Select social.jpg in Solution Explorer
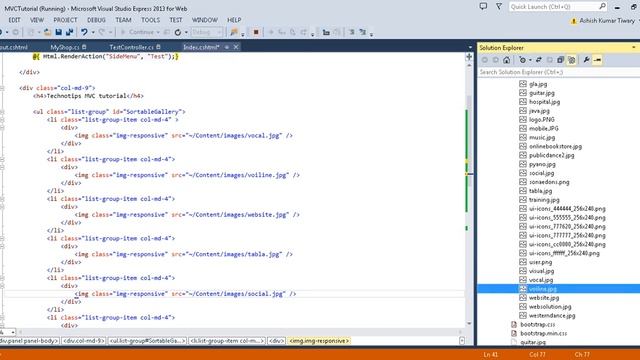The height and width of the screenshot is (360, 640). [542, 173]
